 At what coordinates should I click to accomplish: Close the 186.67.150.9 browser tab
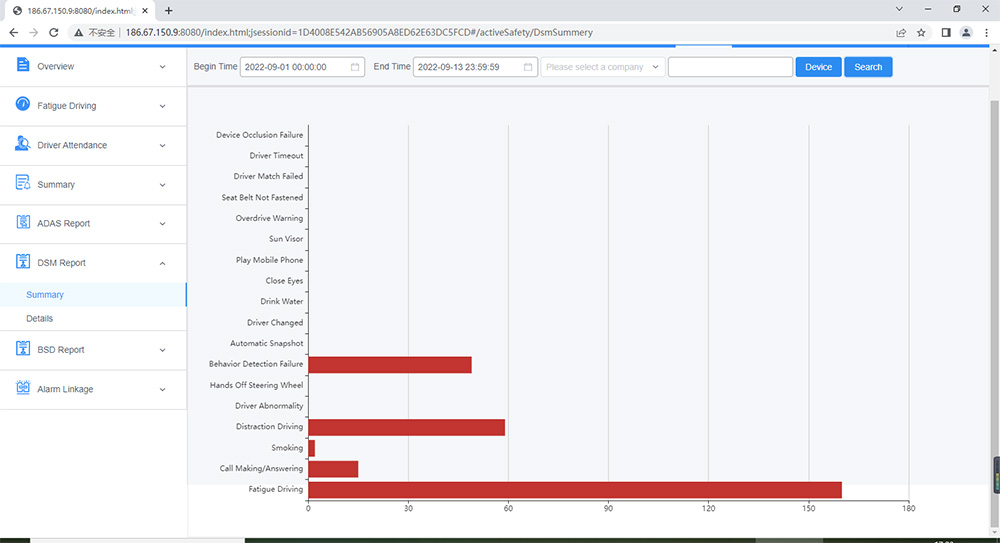[x=145, y=10]
